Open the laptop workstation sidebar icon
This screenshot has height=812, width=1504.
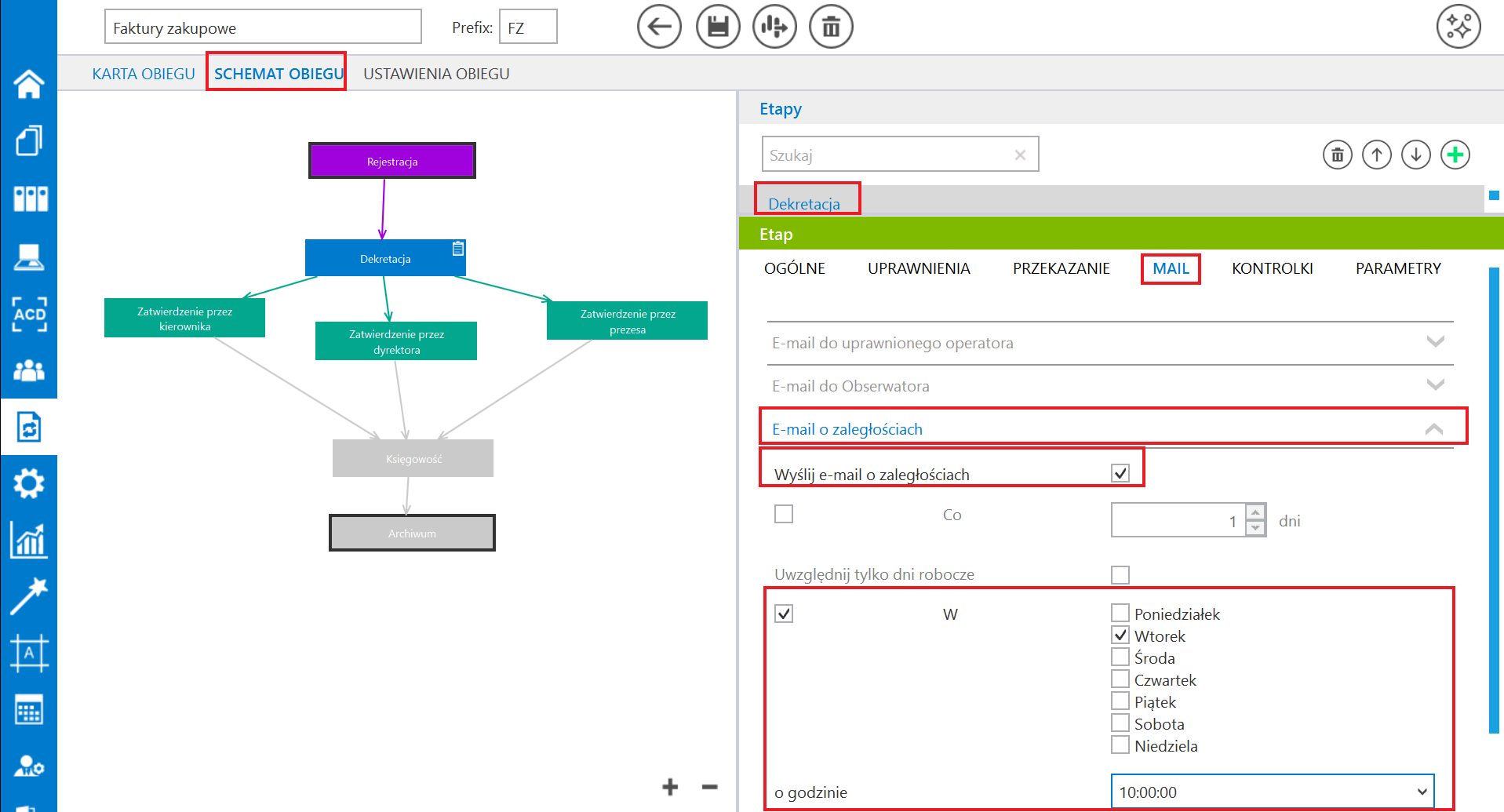pos(29,256)
